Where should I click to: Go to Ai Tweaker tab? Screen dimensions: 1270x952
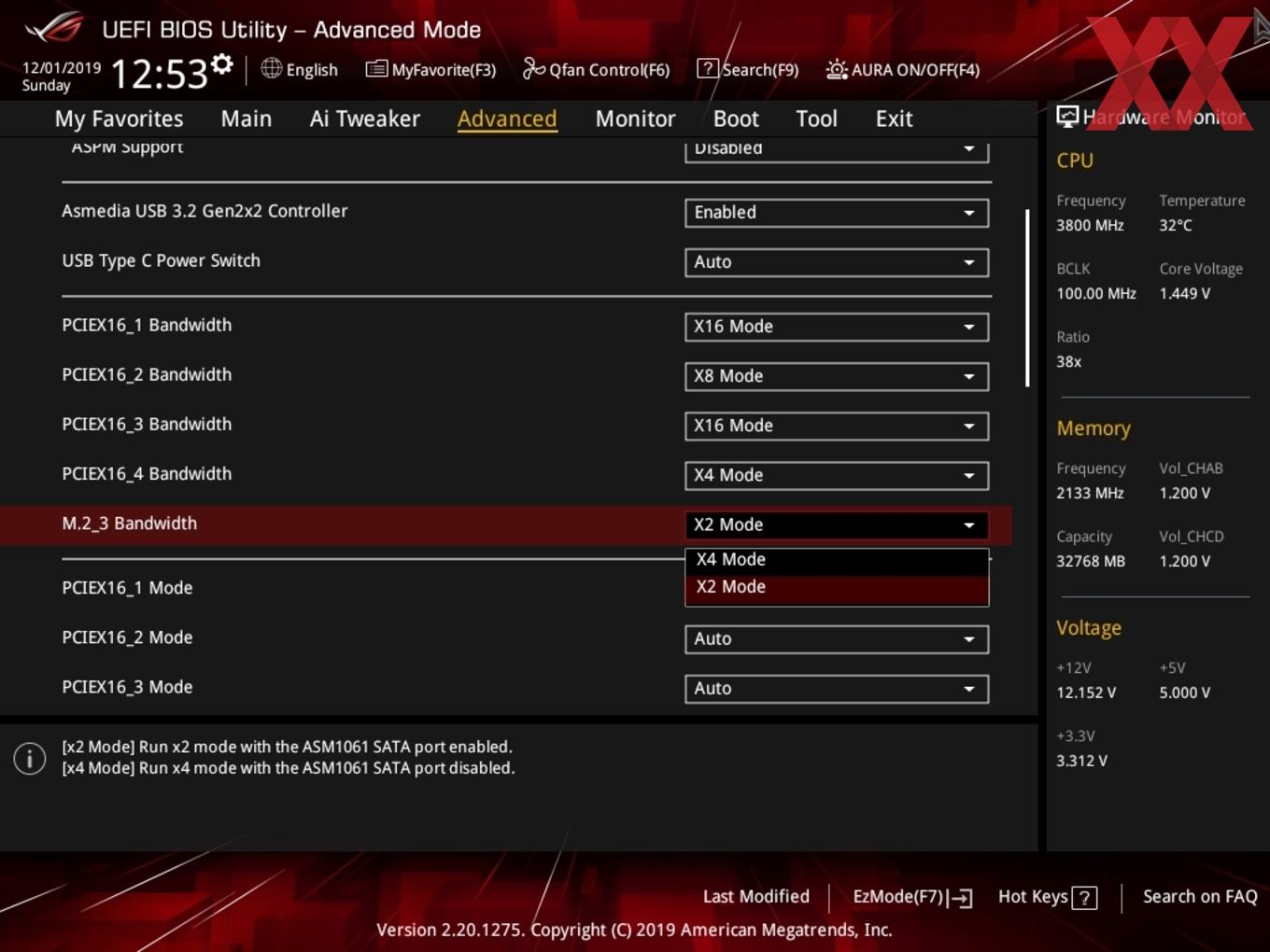365,119
